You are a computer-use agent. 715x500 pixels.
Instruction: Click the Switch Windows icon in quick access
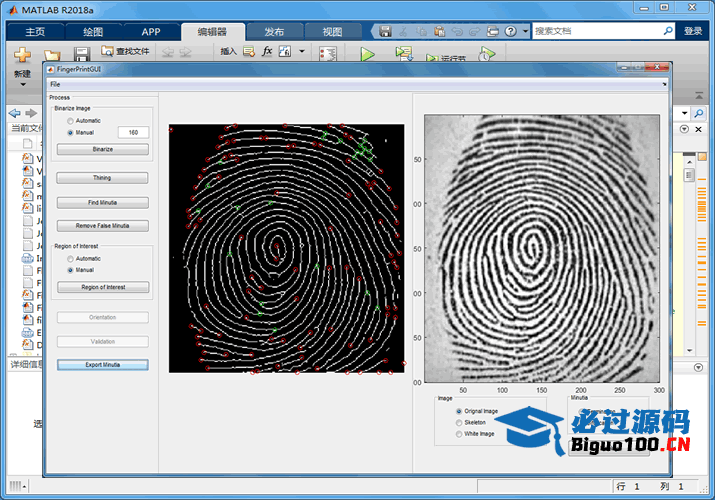493,31
